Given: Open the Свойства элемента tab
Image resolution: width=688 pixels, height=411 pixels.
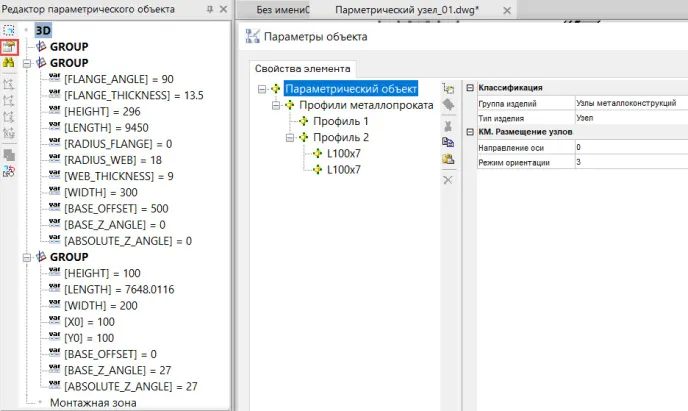Looking at the screenshot, I should (x=302, y=68).
